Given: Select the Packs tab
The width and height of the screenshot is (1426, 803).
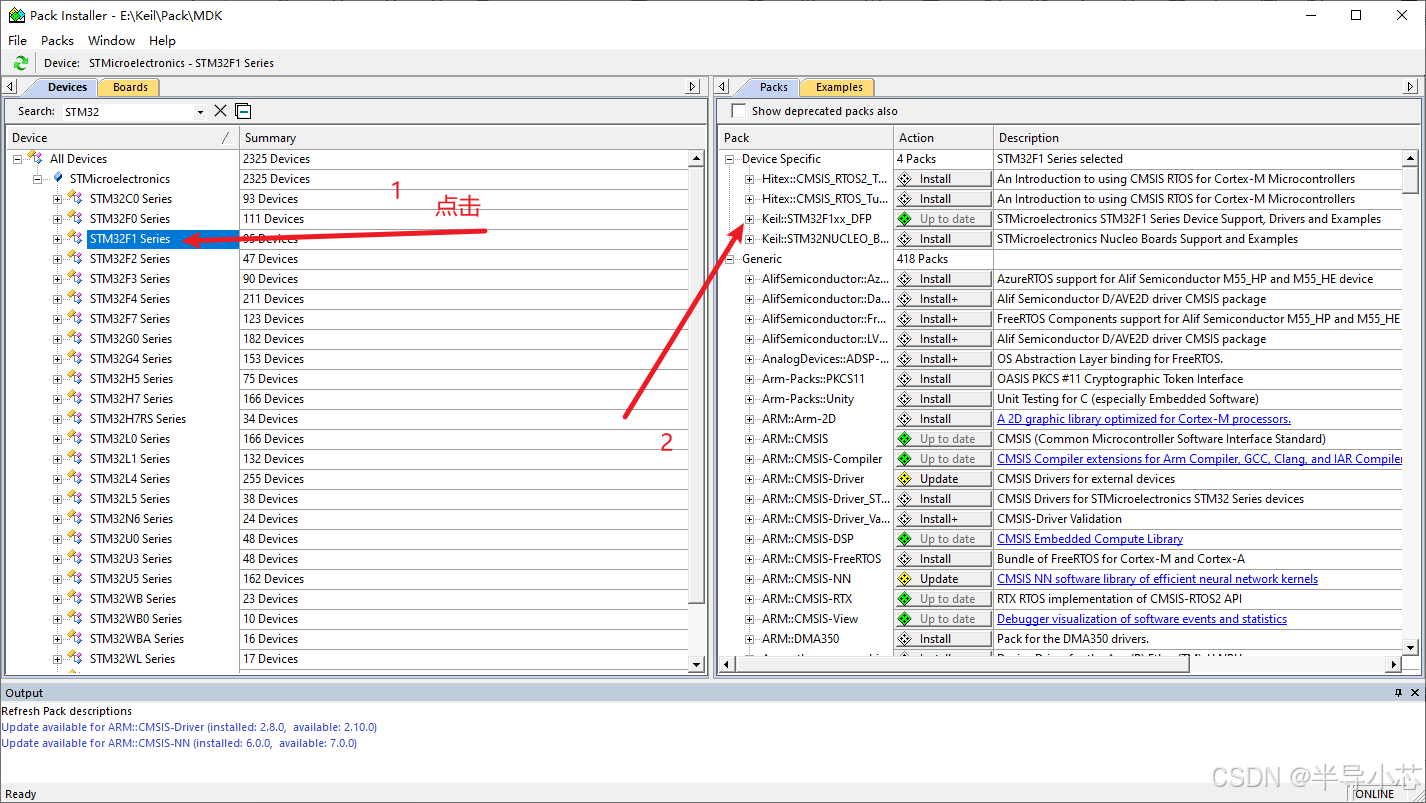Looking at the screenshot, I should click(x=773, y=87).
